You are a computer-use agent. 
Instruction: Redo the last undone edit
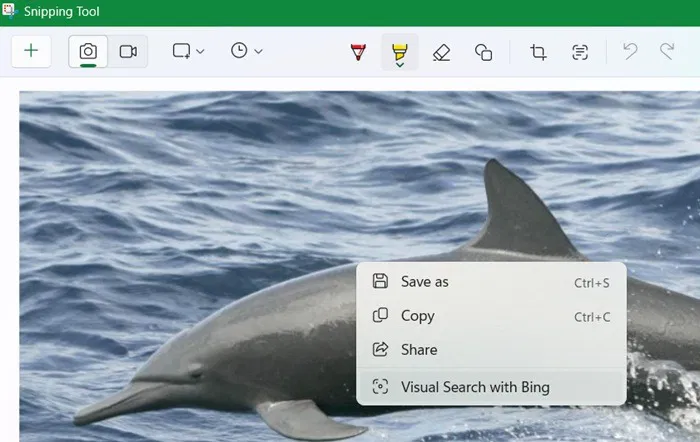coord(667,52)
